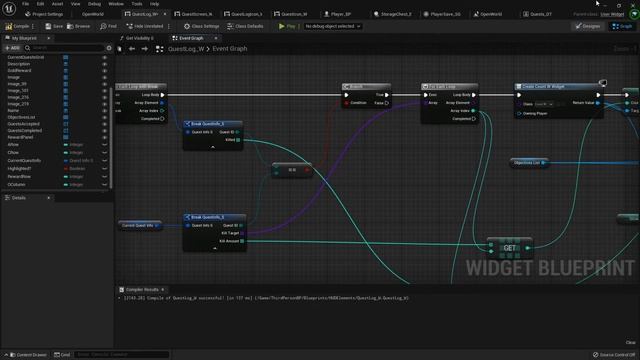Browse to asset in Content Browser
The width and height of the screenshot is (640, 360).
coord(78,26)
